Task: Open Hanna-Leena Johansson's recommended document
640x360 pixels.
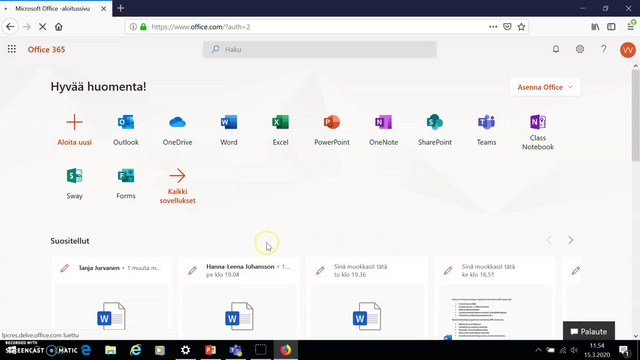Action: pyautogui.click(x=239, y=298)
